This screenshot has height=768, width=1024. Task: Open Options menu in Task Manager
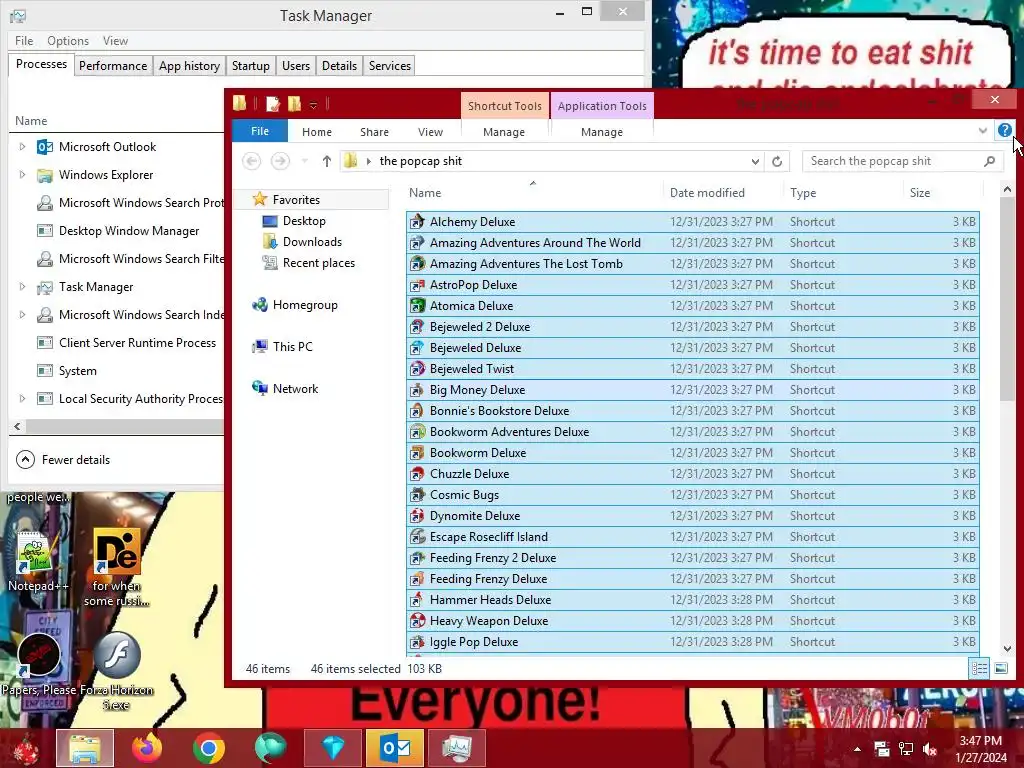68,40
